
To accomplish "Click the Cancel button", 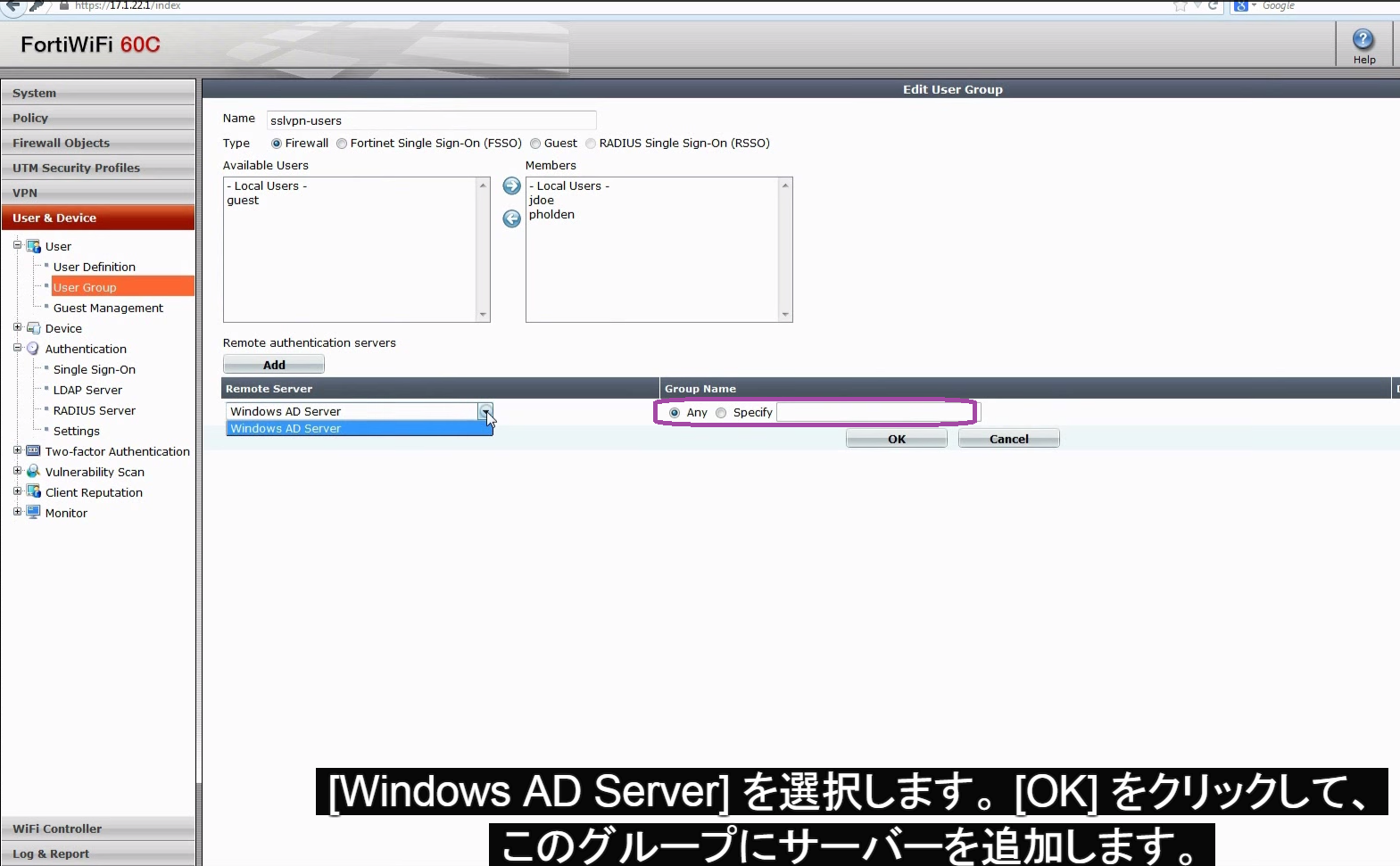I will click(1009, 439).
